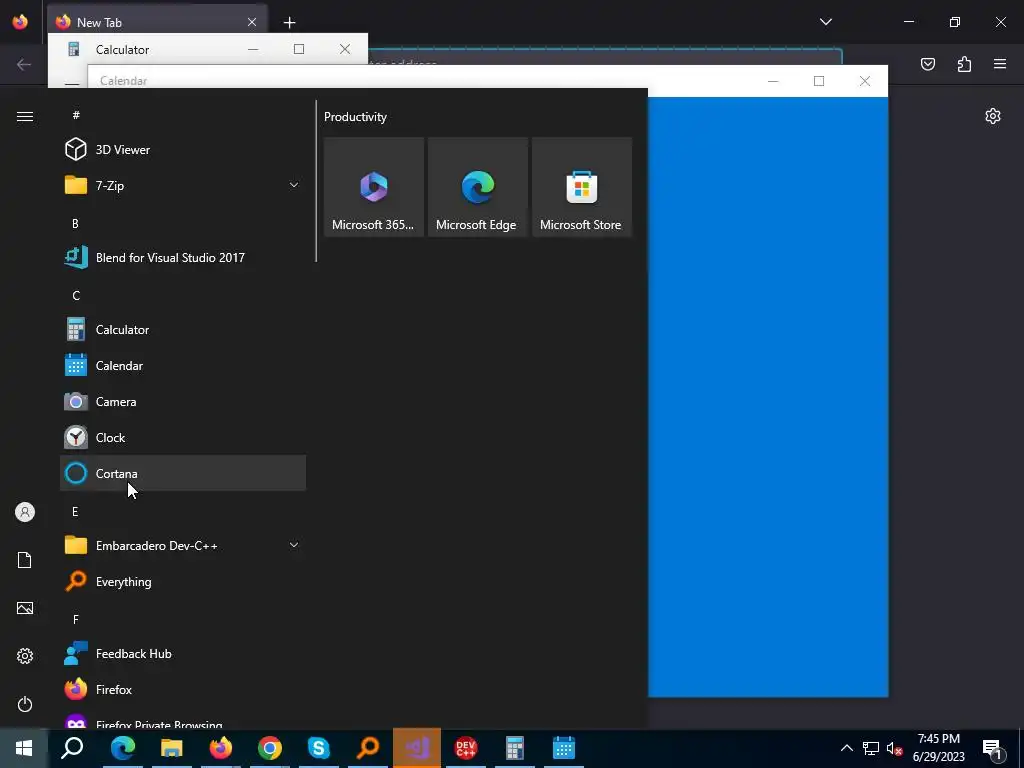Click the B letter section header

[75, 223]
